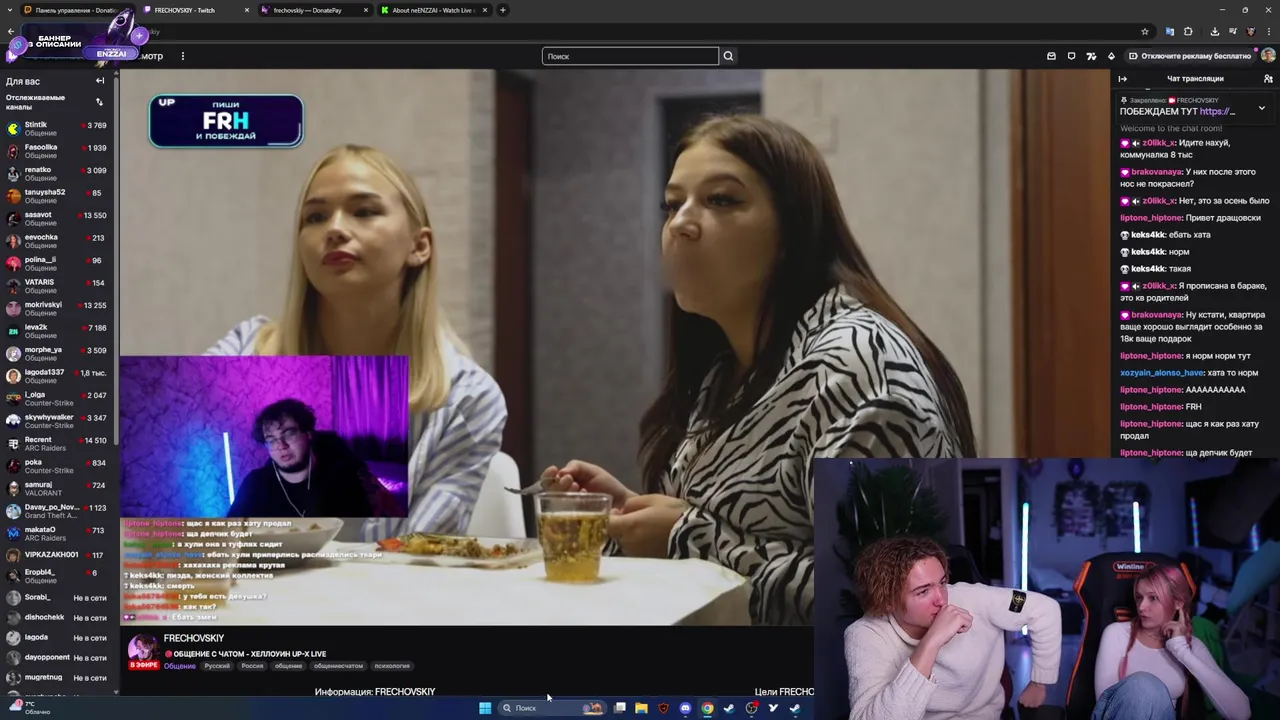Open the renatko channel in the sidebar

click(58, 174)
